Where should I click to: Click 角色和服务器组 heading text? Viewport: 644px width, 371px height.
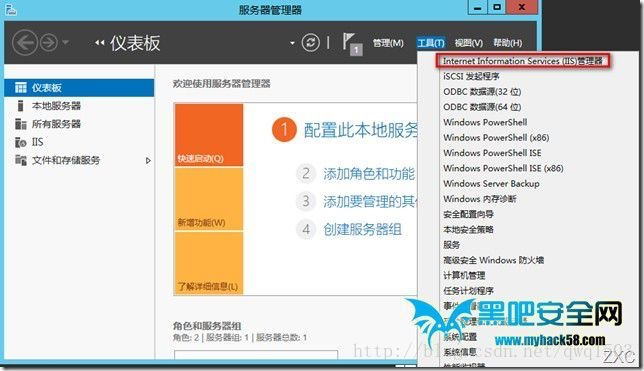207,326
